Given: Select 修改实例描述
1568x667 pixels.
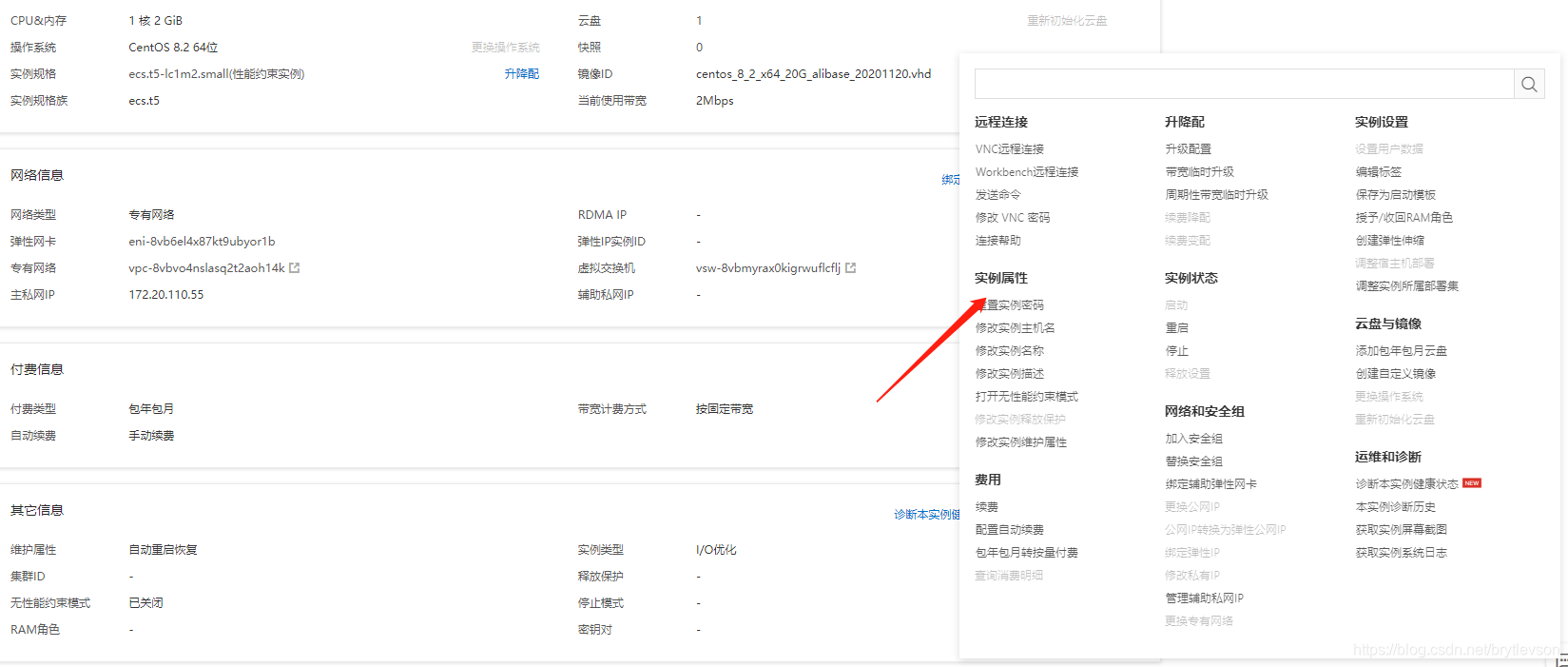Looking at the screenshot, I should pyautogui.click(x=1010, y=374).
